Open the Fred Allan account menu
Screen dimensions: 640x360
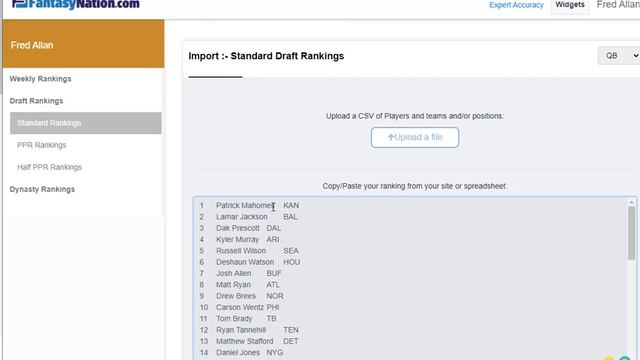point(618,5)
